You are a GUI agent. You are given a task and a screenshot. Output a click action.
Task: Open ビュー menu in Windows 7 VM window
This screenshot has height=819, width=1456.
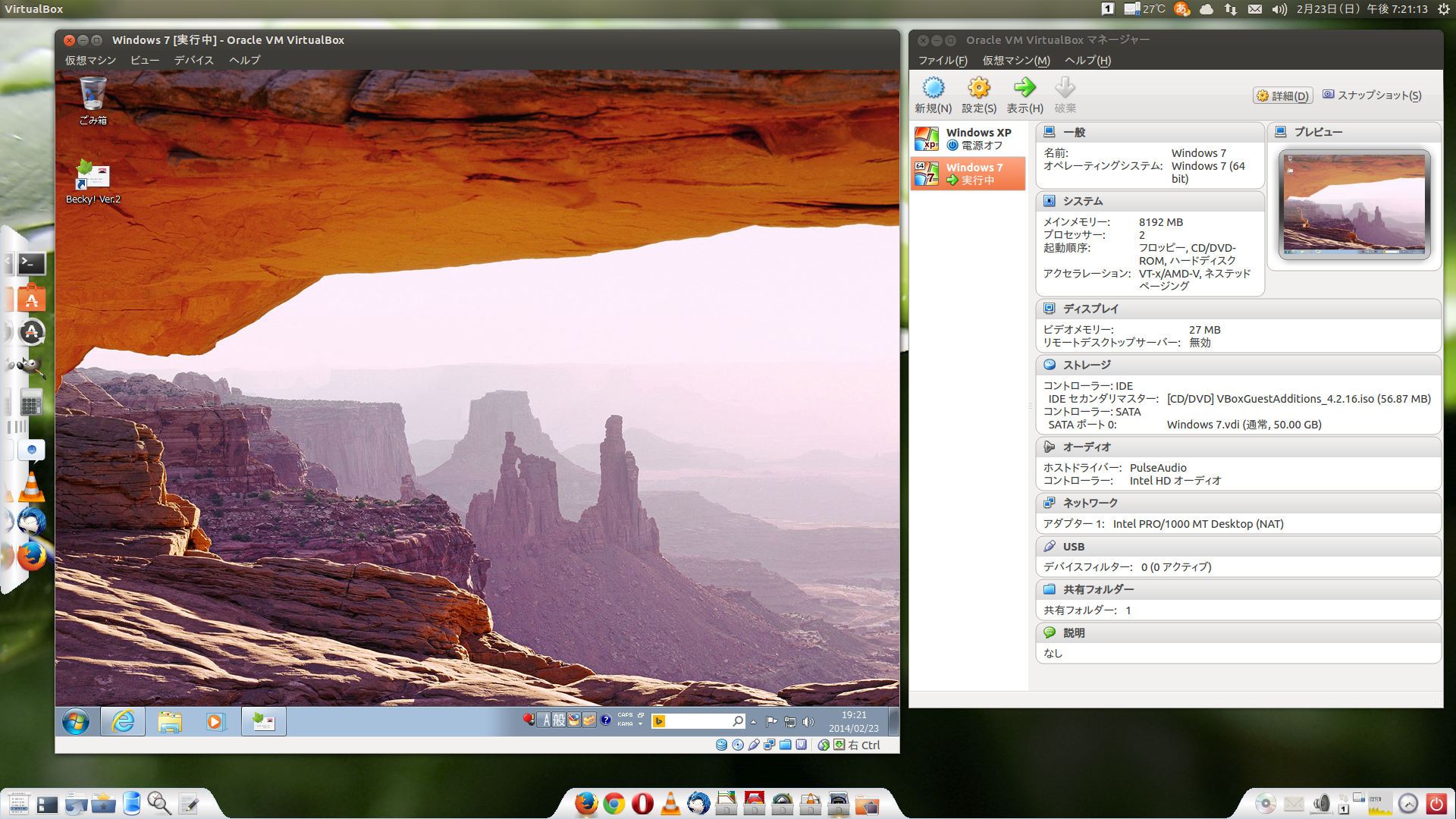coord(144,61)
